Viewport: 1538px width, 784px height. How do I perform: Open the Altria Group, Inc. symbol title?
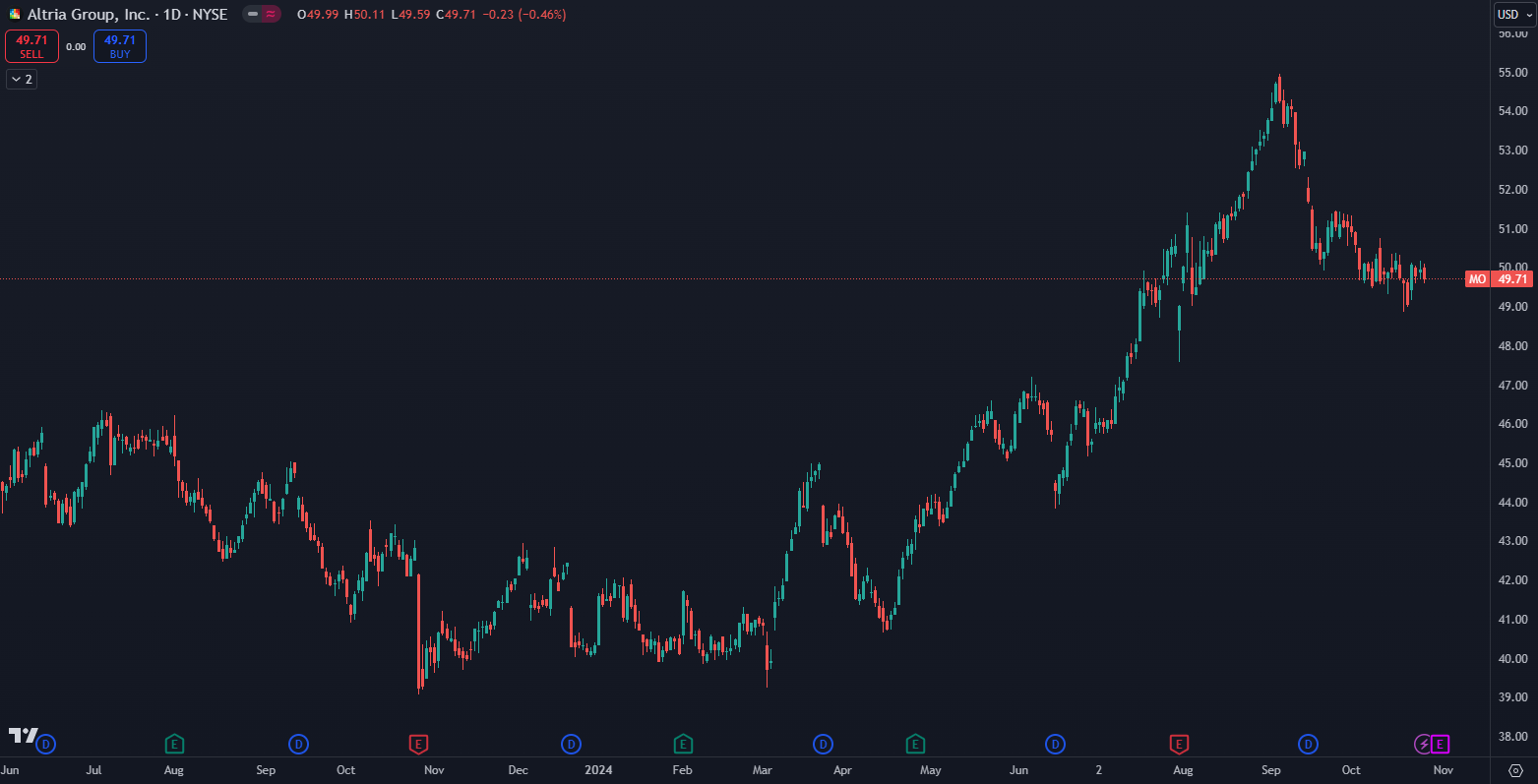pyautogui.click(x=127, y=15)
